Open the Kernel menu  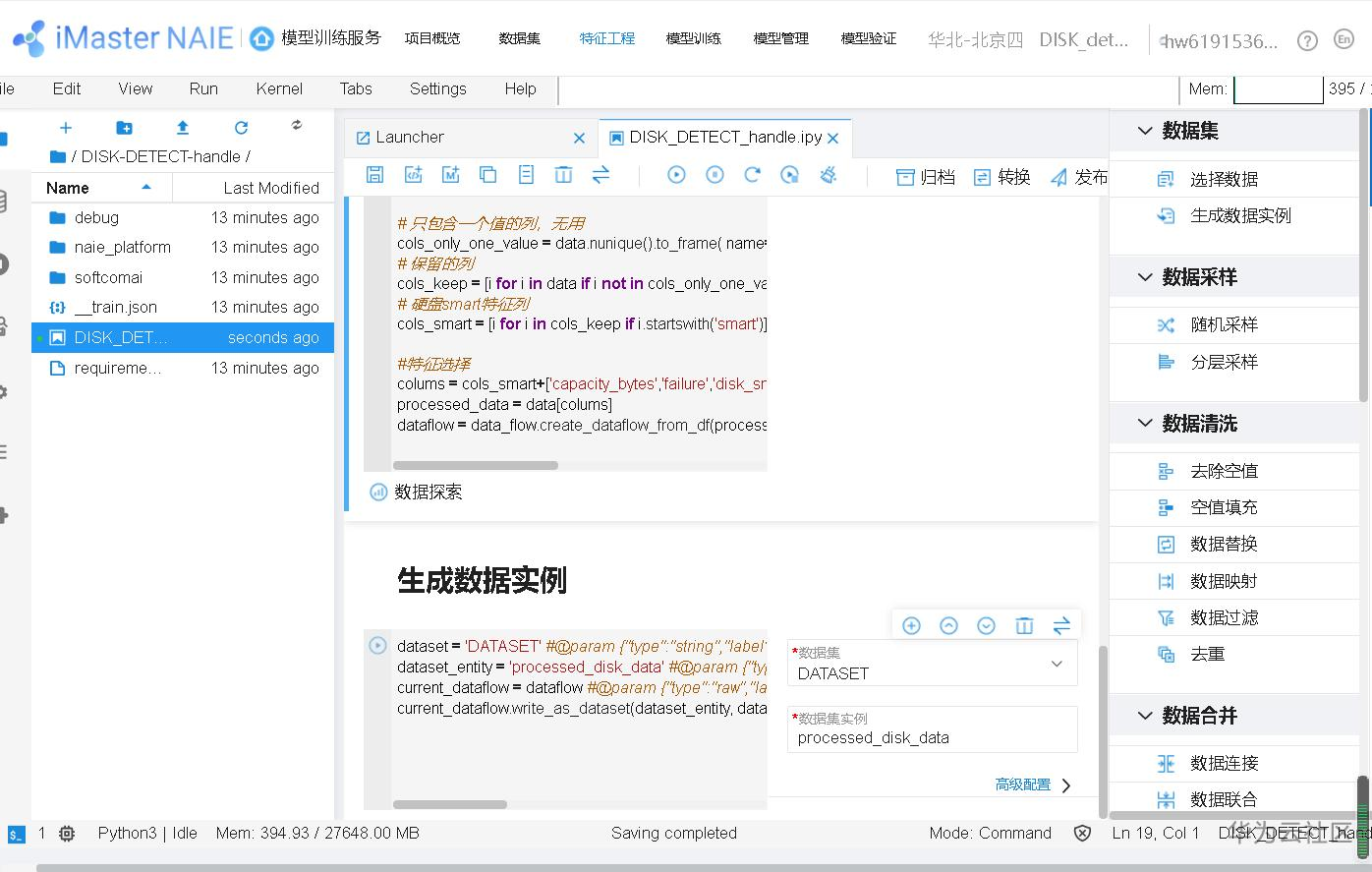point(279,88)
